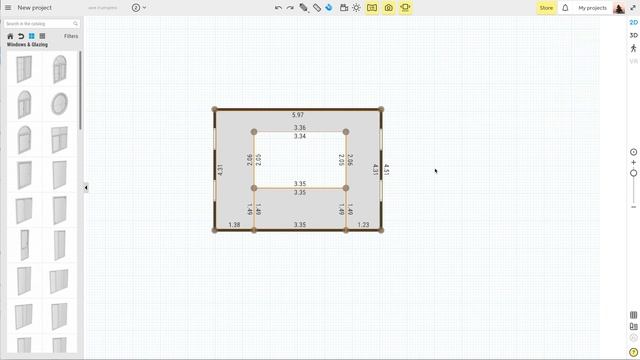Switch to 3D view
The width and height of the screenshot is (640, 360).
pyautogui.click(x=633, y=36)
